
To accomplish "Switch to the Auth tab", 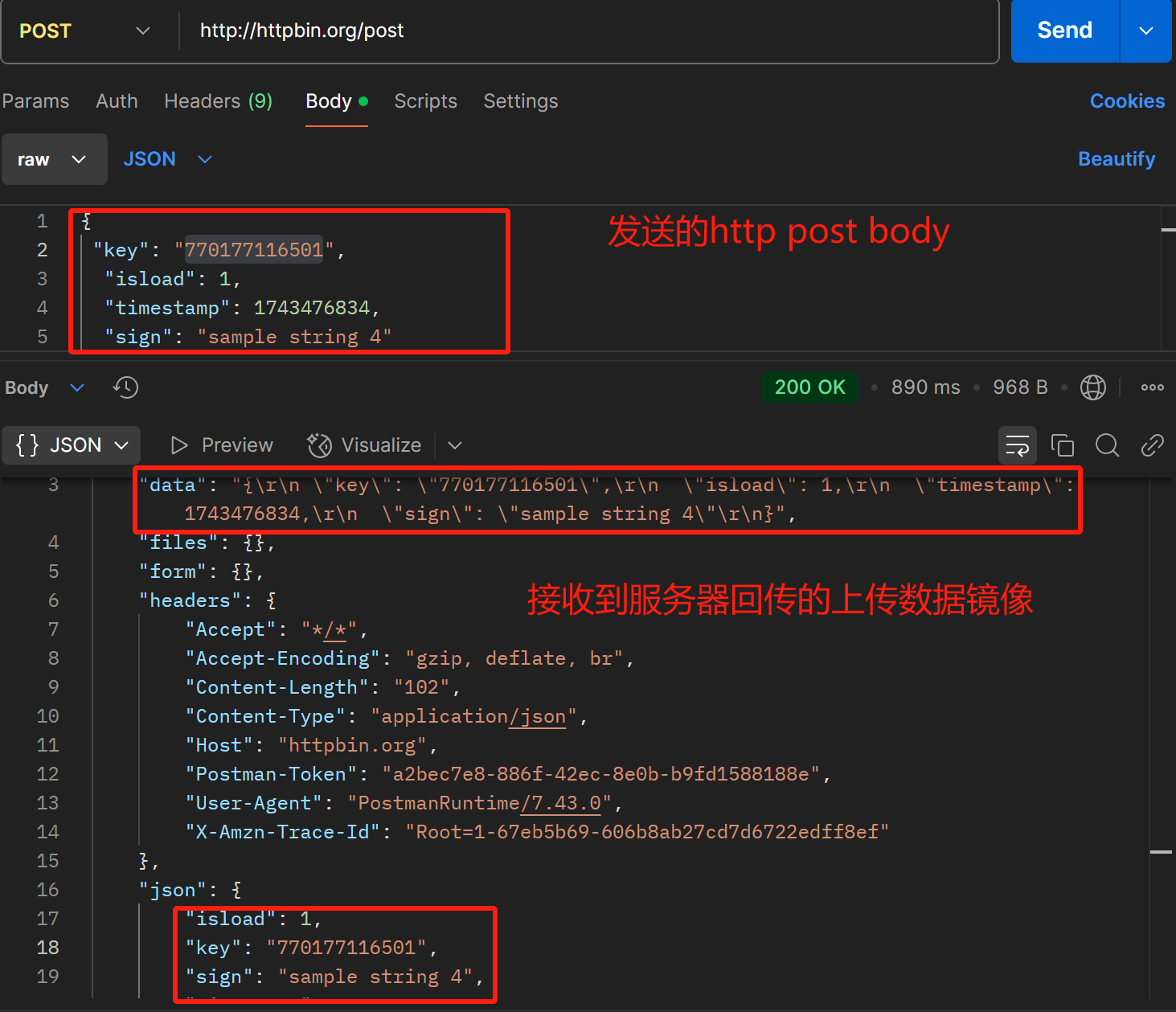I will point(117,101).
